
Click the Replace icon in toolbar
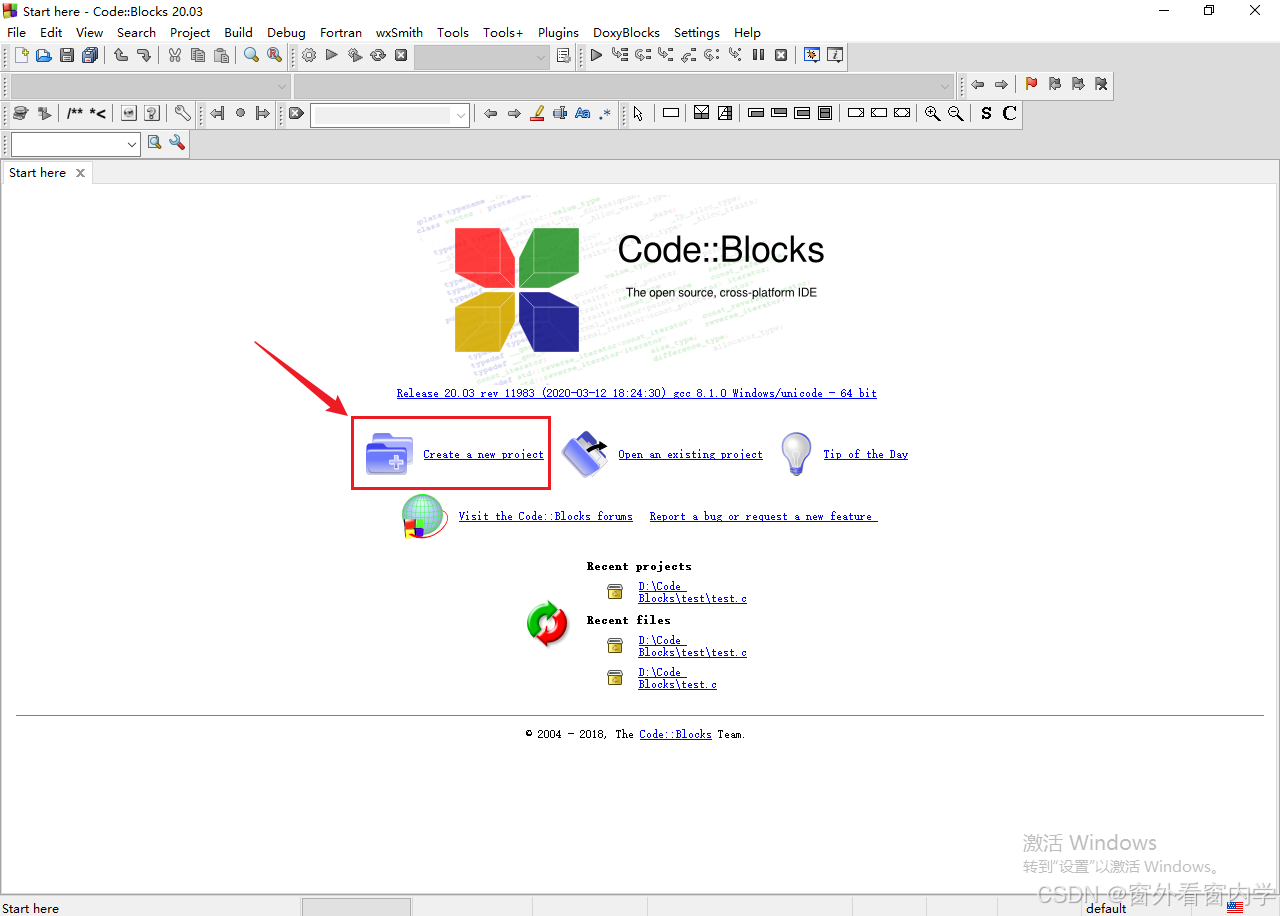274,56
